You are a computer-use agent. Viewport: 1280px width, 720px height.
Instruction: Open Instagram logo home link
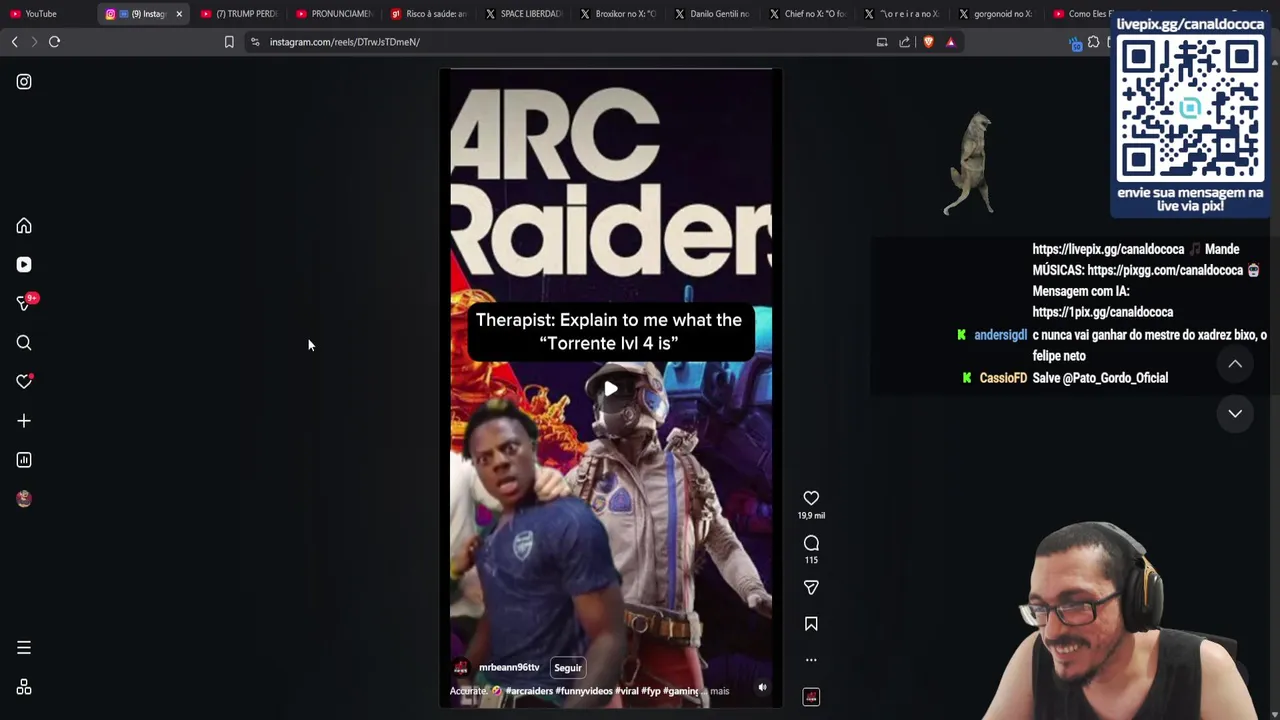coord(24,82)
